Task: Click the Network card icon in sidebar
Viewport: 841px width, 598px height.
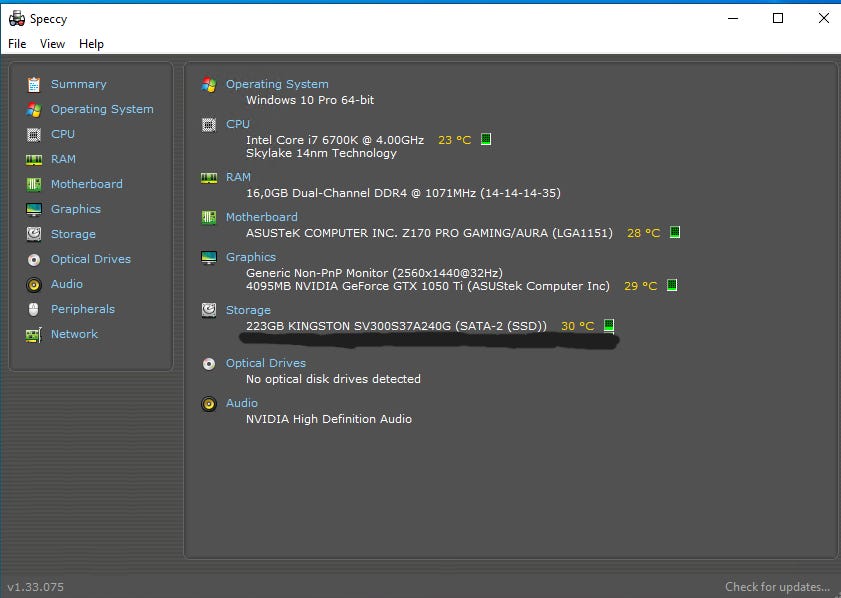Action: click(34, 335)
